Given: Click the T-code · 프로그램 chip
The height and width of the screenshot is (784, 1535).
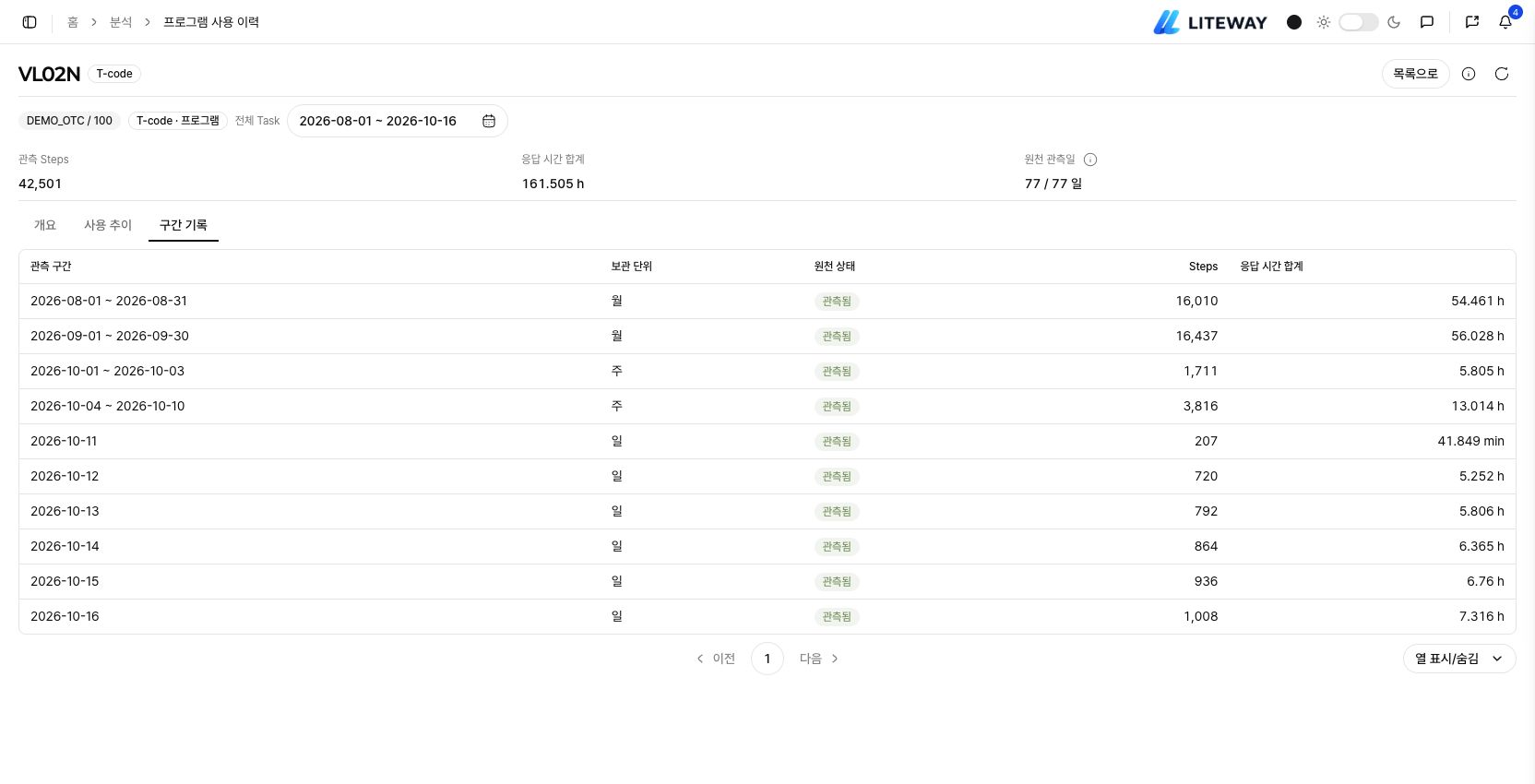Looking at the screenshot, I should click(178, 121).
